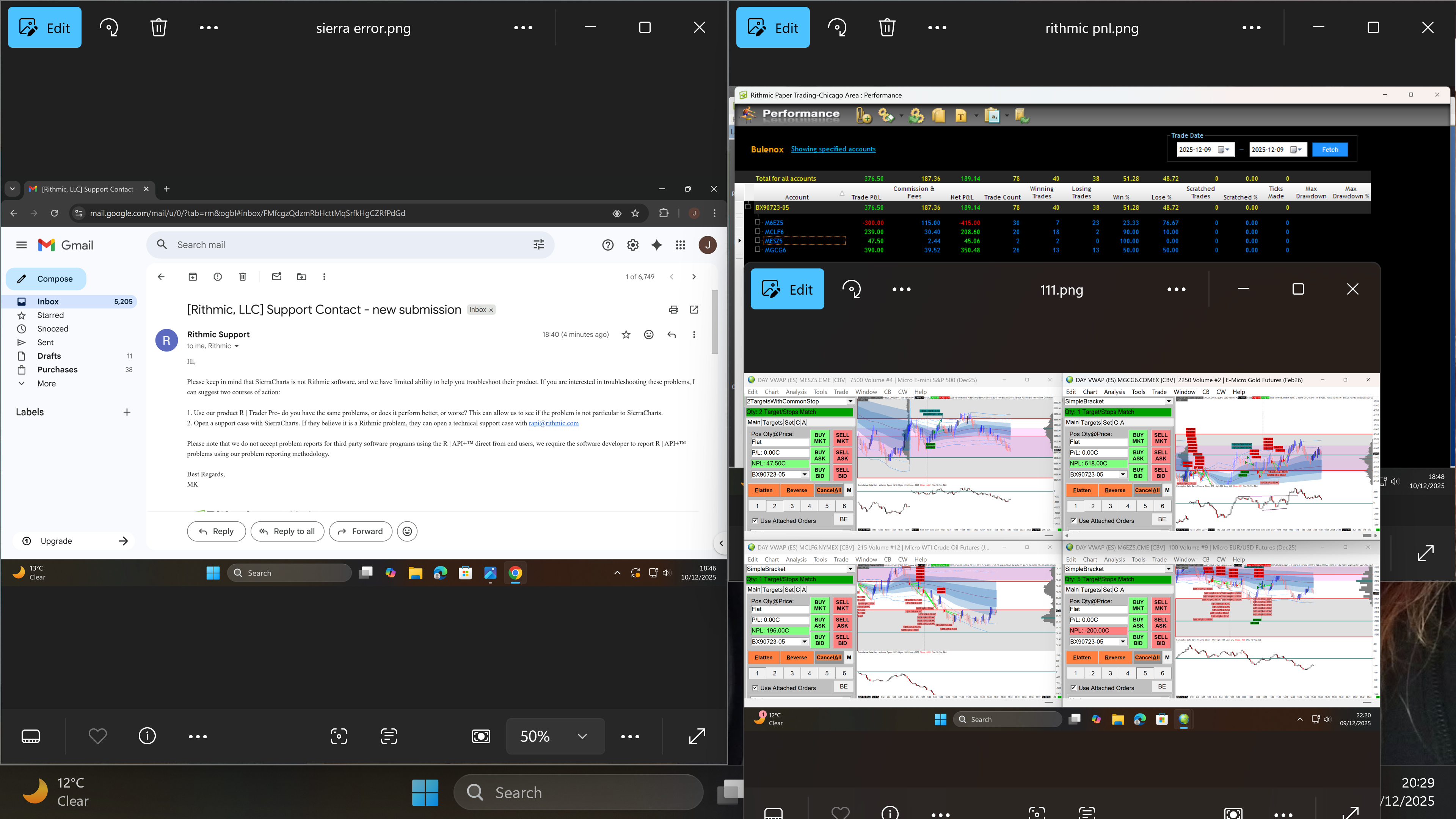The height and width of the screenshot is (819, 1456).
Task: Open the three-dot menu beside 111.png rotate icon
Action: 902,289
